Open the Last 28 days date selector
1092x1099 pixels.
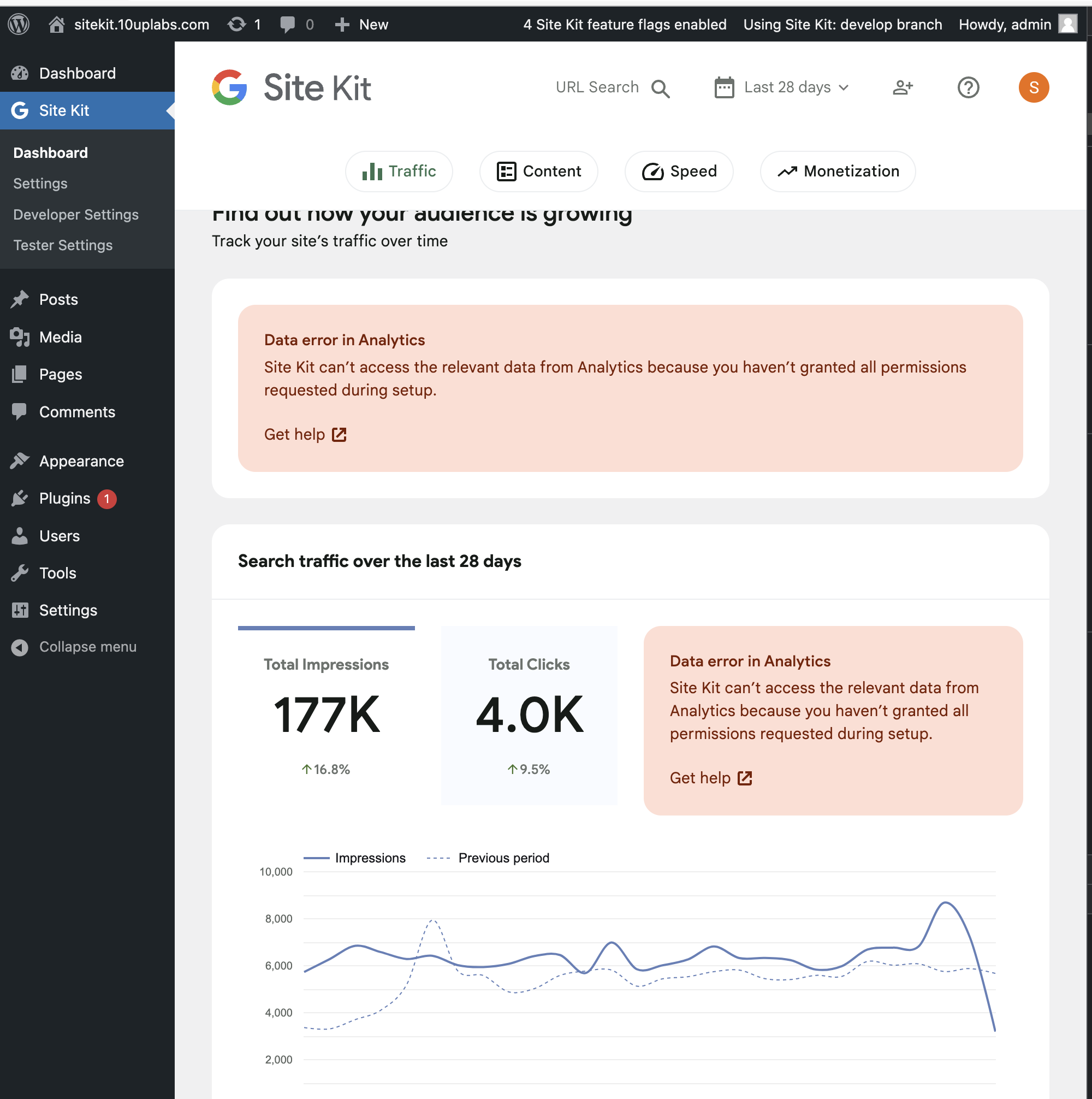tap(782, 87)
